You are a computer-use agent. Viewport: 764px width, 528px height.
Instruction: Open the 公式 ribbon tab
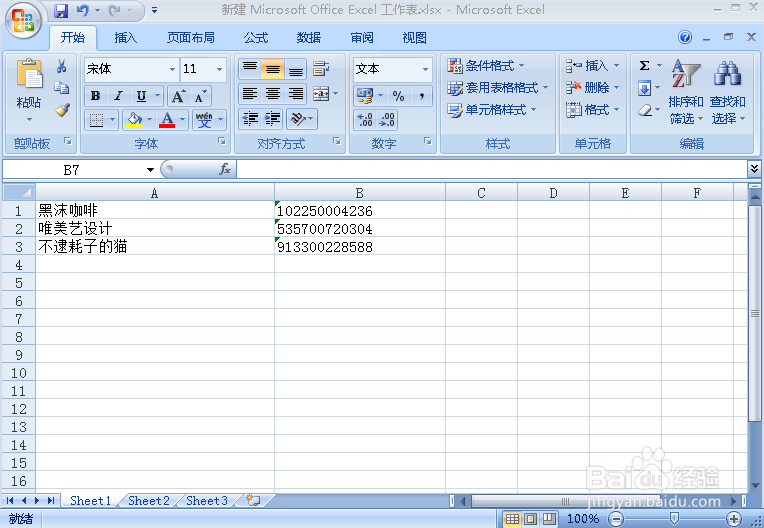point(256,38)
